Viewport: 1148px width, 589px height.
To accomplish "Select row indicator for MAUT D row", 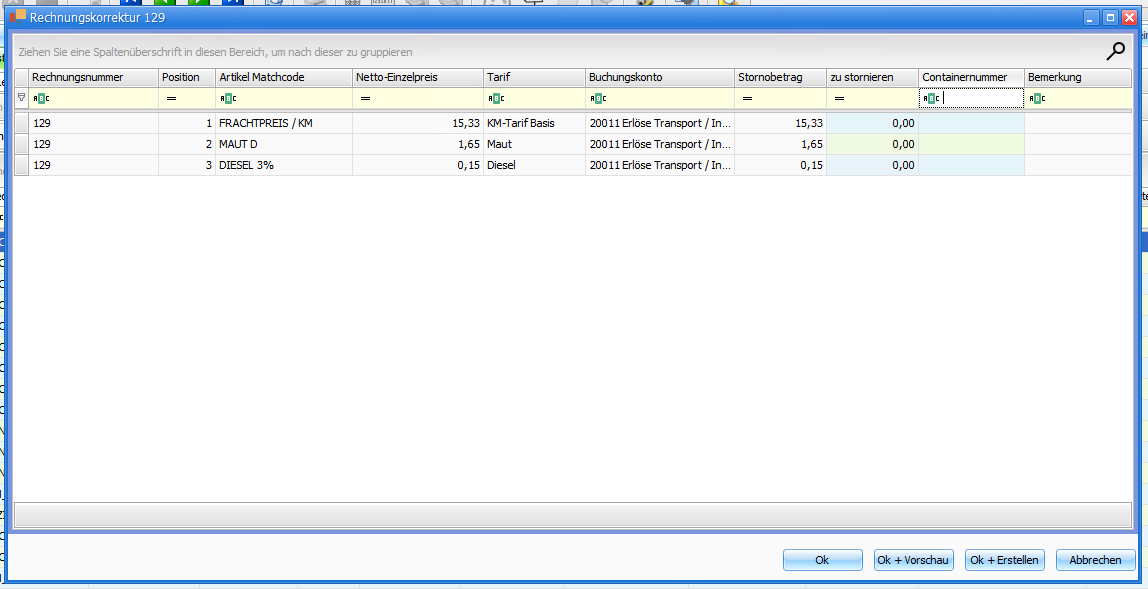I will point(22,144).
